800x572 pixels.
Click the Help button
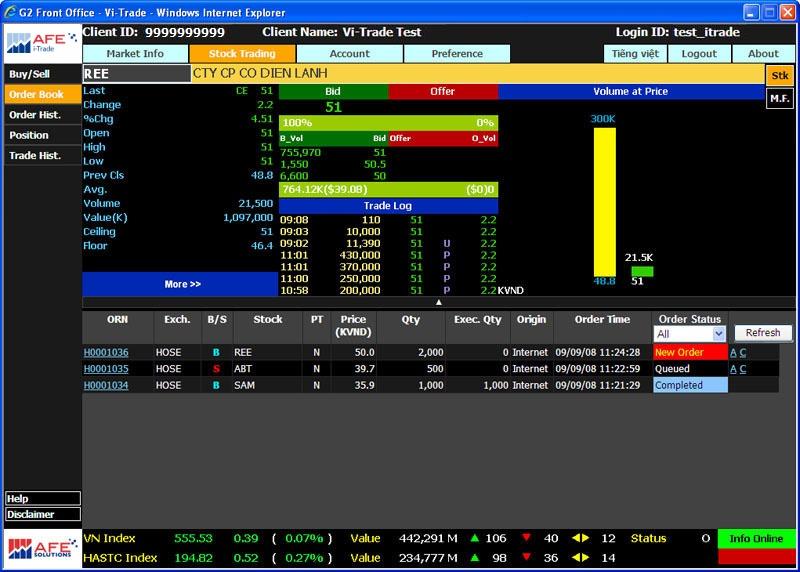[x=43, y=498]
